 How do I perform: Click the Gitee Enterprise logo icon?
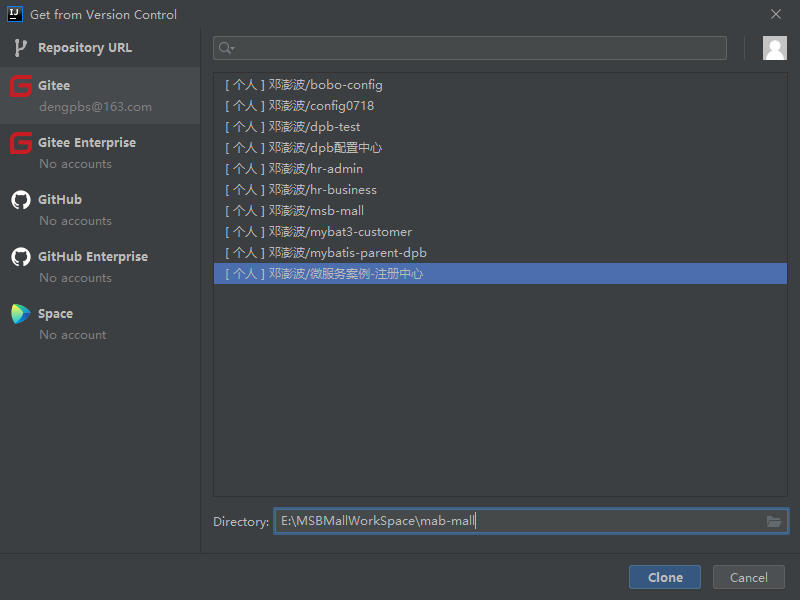[21, 143]
